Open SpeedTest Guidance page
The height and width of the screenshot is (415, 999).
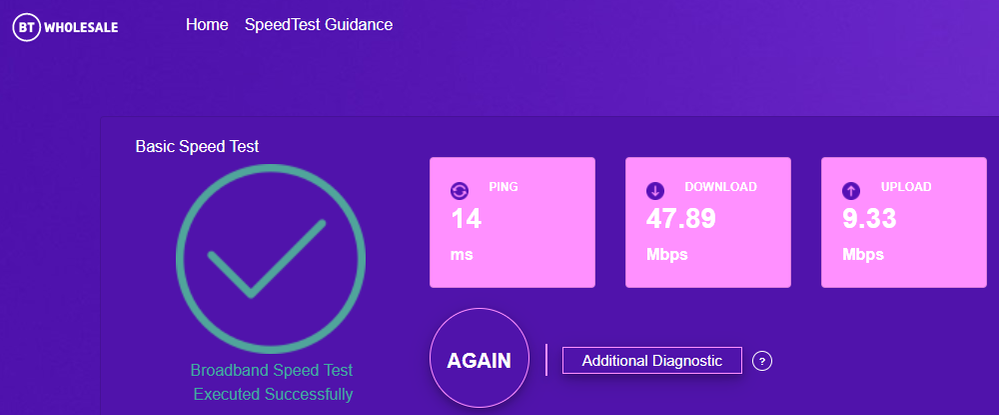318,24
